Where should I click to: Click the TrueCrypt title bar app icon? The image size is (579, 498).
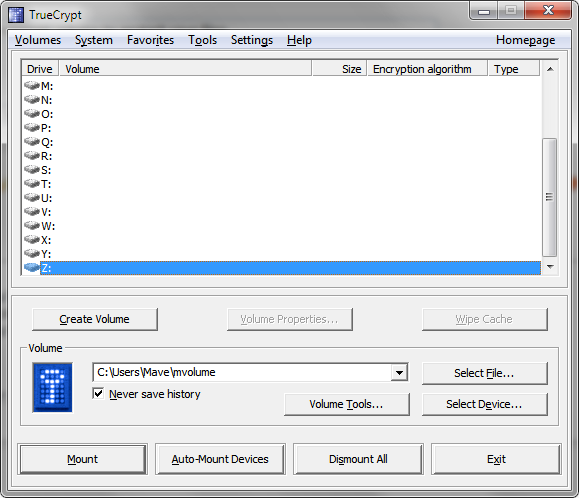(16, 15)
